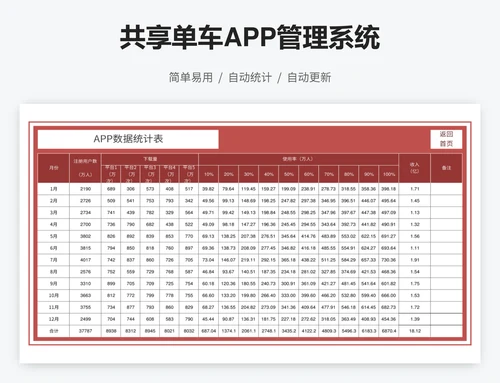The image size is (500, 383).
Task: Click the 平台5 column header
Action: click(x=189, y=174)
